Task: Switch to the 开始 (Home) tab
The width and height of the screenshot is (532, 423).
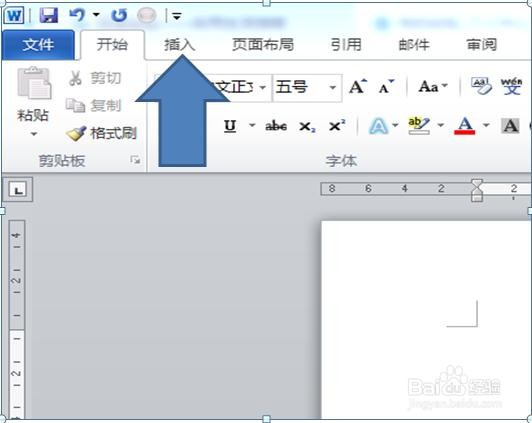Action: pyautogui.click(x=112, y=45)
